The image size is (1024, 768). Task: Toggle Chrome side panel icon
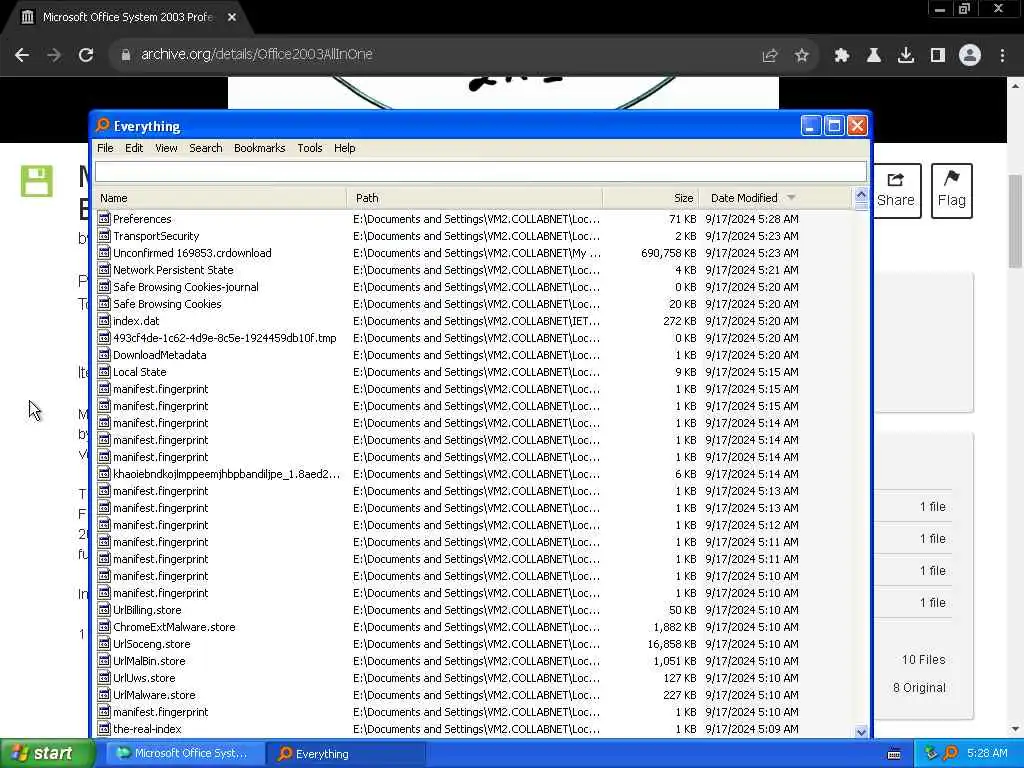938,56
